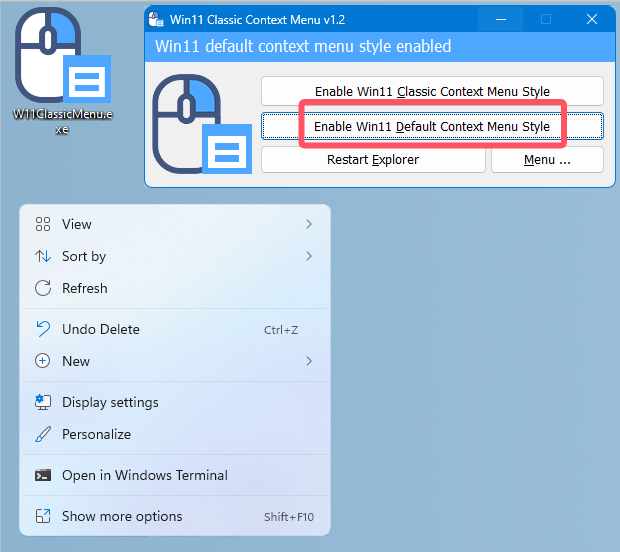Image resolution: width=620 pixels, height=552 pixels.
Task: Click the app icon in the title bar
Action: tap(155, 19)
